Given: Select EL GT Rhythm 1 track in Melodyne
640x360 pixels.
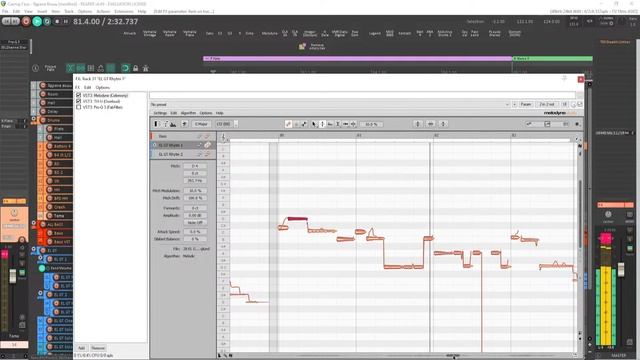Looking at the screenshot, I should (x=182, y=145).
